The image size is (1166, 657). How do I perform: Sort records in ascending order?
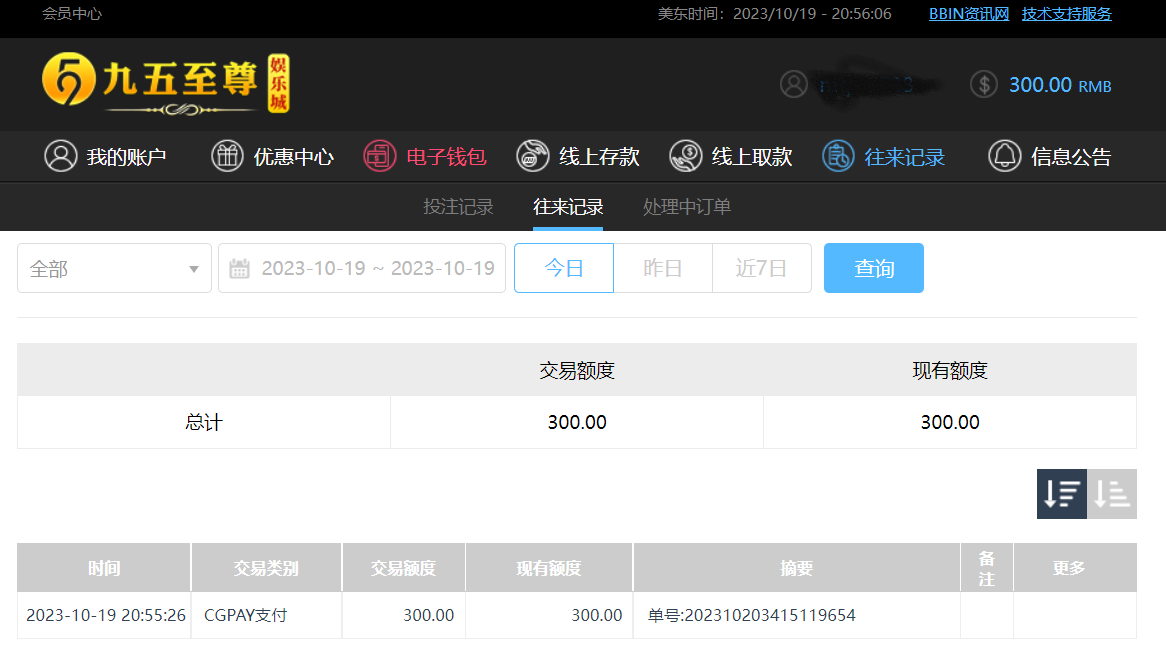[1112, 493]
